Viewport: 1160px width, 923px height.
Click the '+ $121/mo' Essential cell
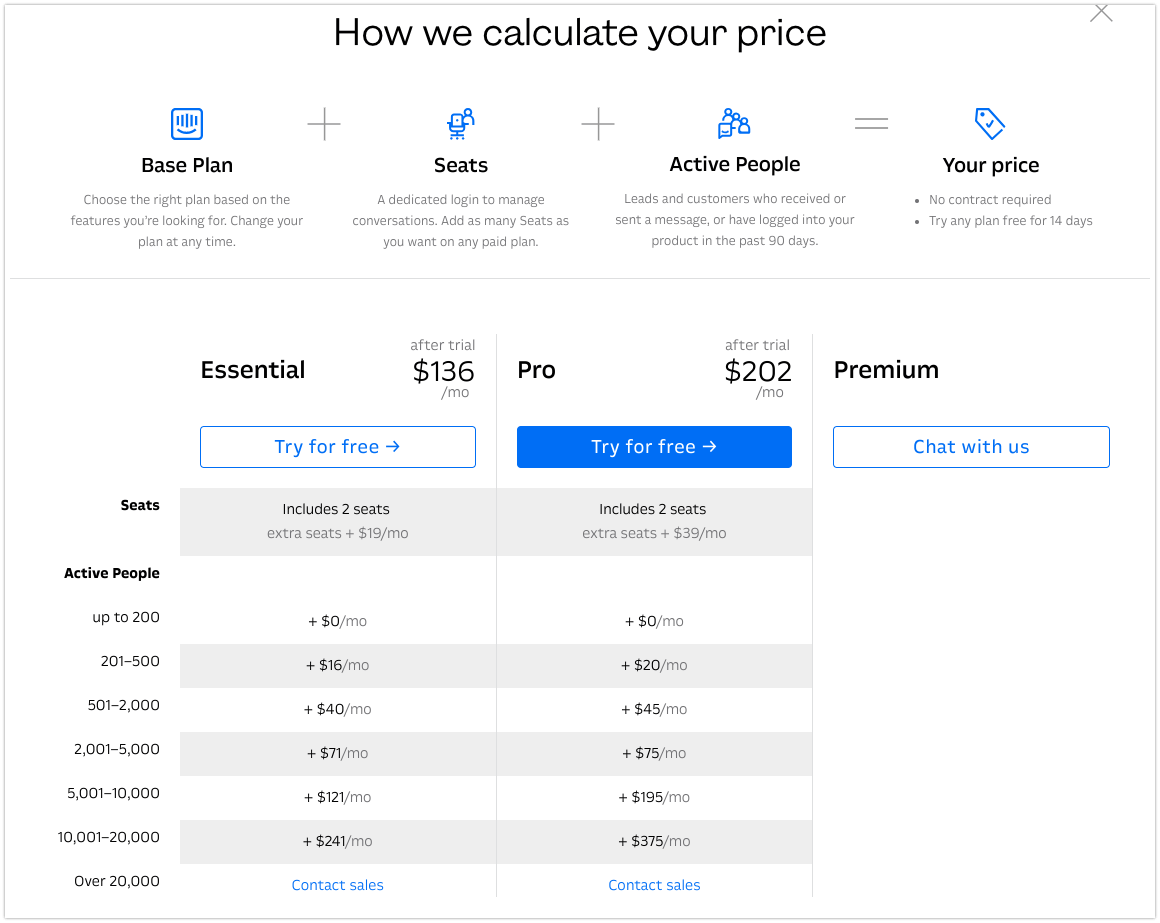[337, 797]
